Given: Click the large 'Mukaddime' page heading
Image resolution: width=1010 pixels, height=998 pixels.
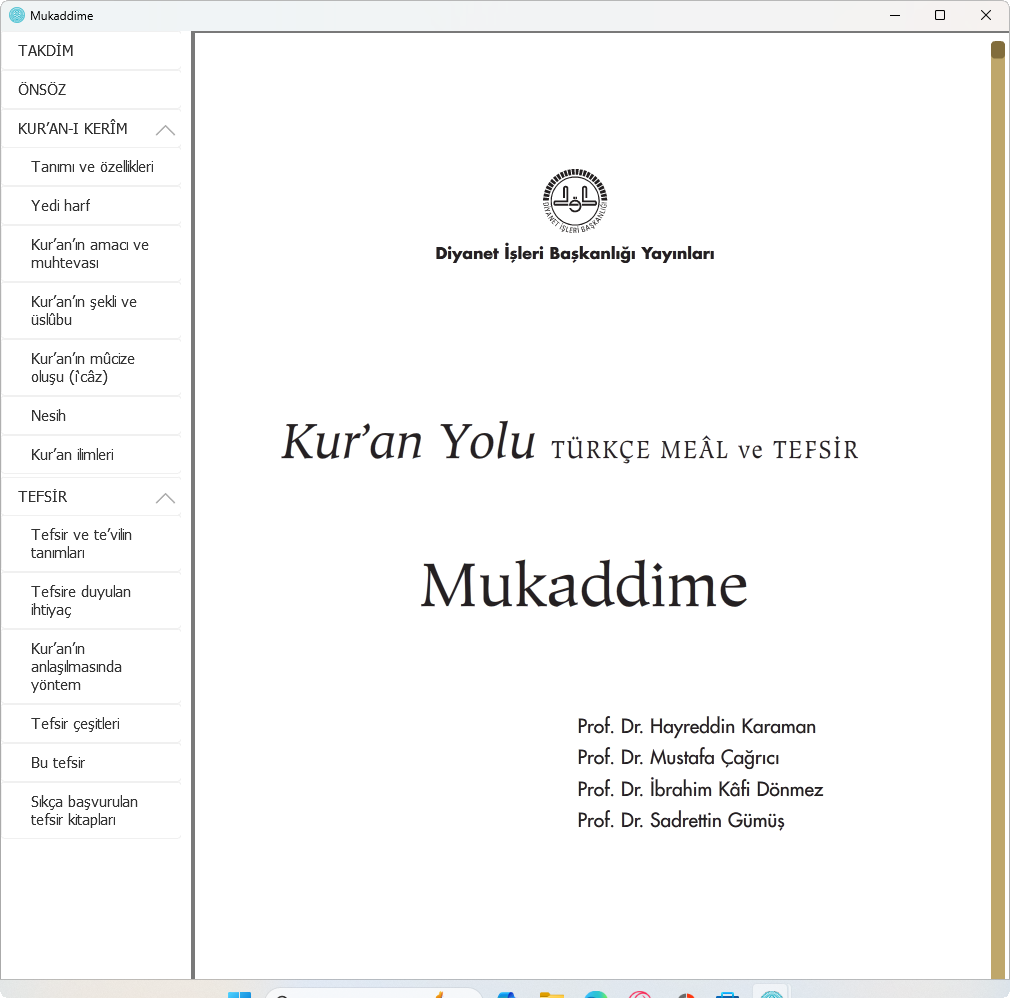Looking at the screenshot, I should pos(584,585).
